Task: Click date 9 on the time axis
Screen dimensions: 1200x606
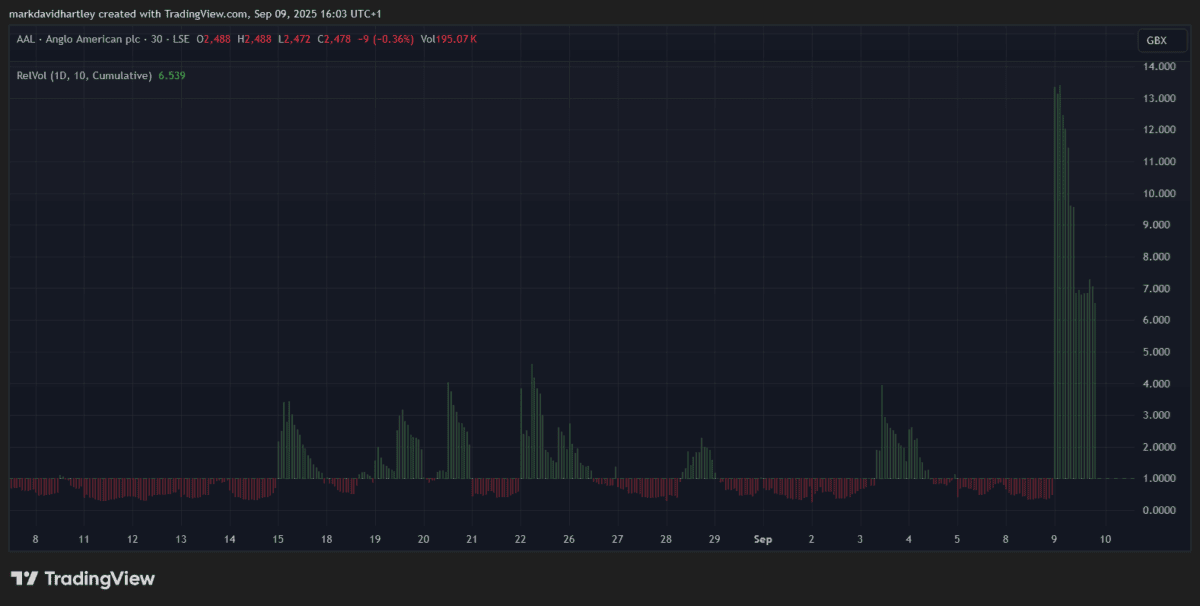Action: click(x=1055, y=539)
